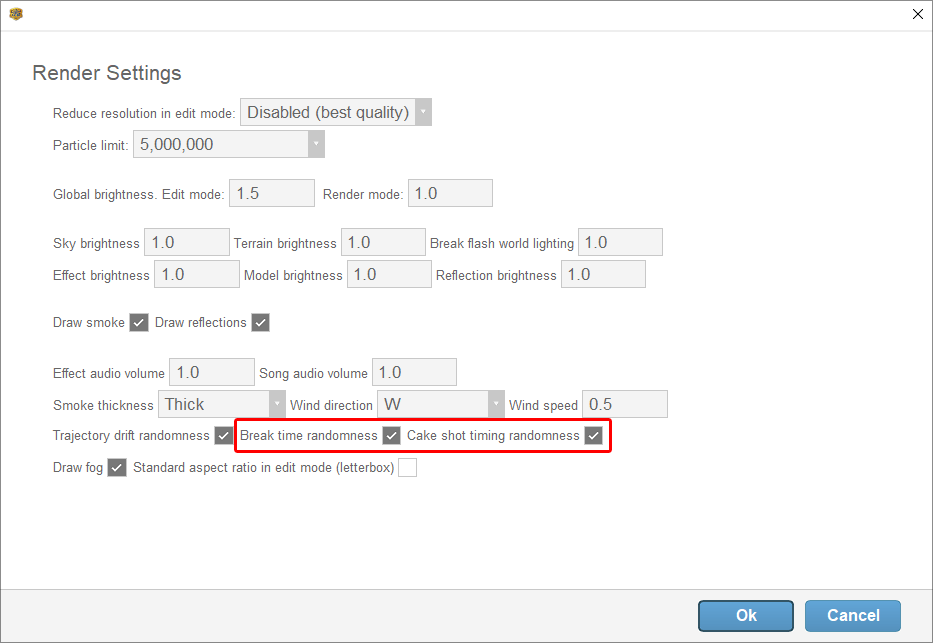Toggle the Draw fog checkbox
933x643 pixels.
click(x=117, y=468)
